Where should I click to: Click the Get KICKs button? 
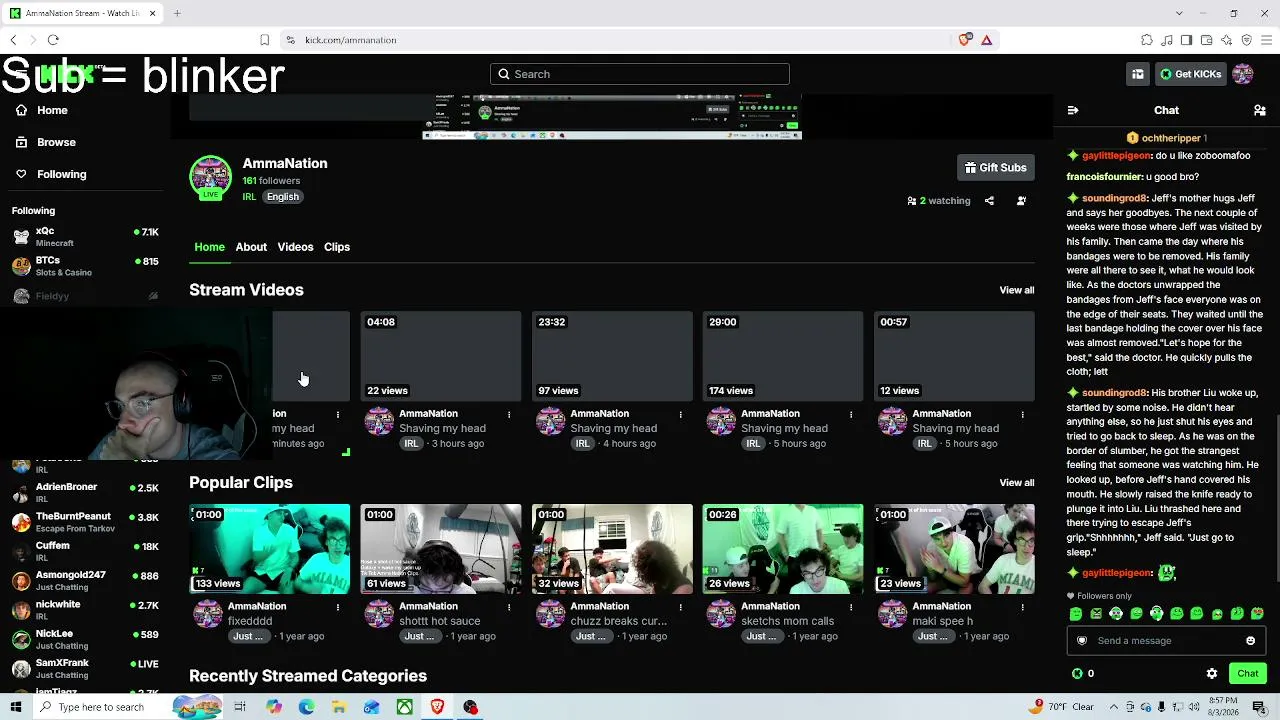coord(1191,74)
